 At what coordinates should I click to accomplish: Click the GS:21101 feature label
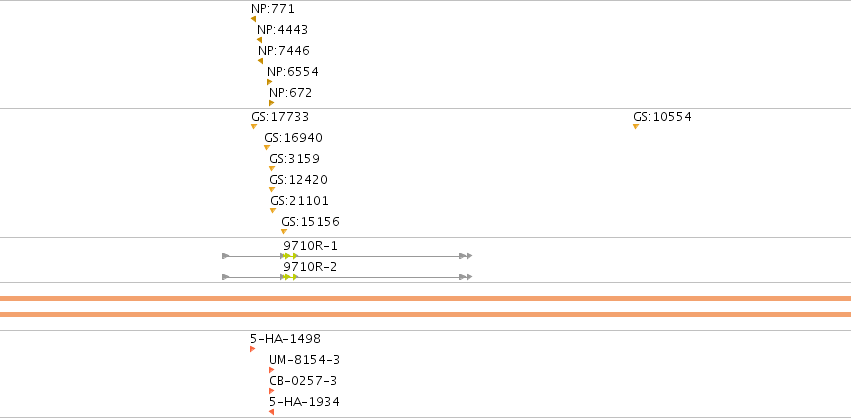coord(300,201)
